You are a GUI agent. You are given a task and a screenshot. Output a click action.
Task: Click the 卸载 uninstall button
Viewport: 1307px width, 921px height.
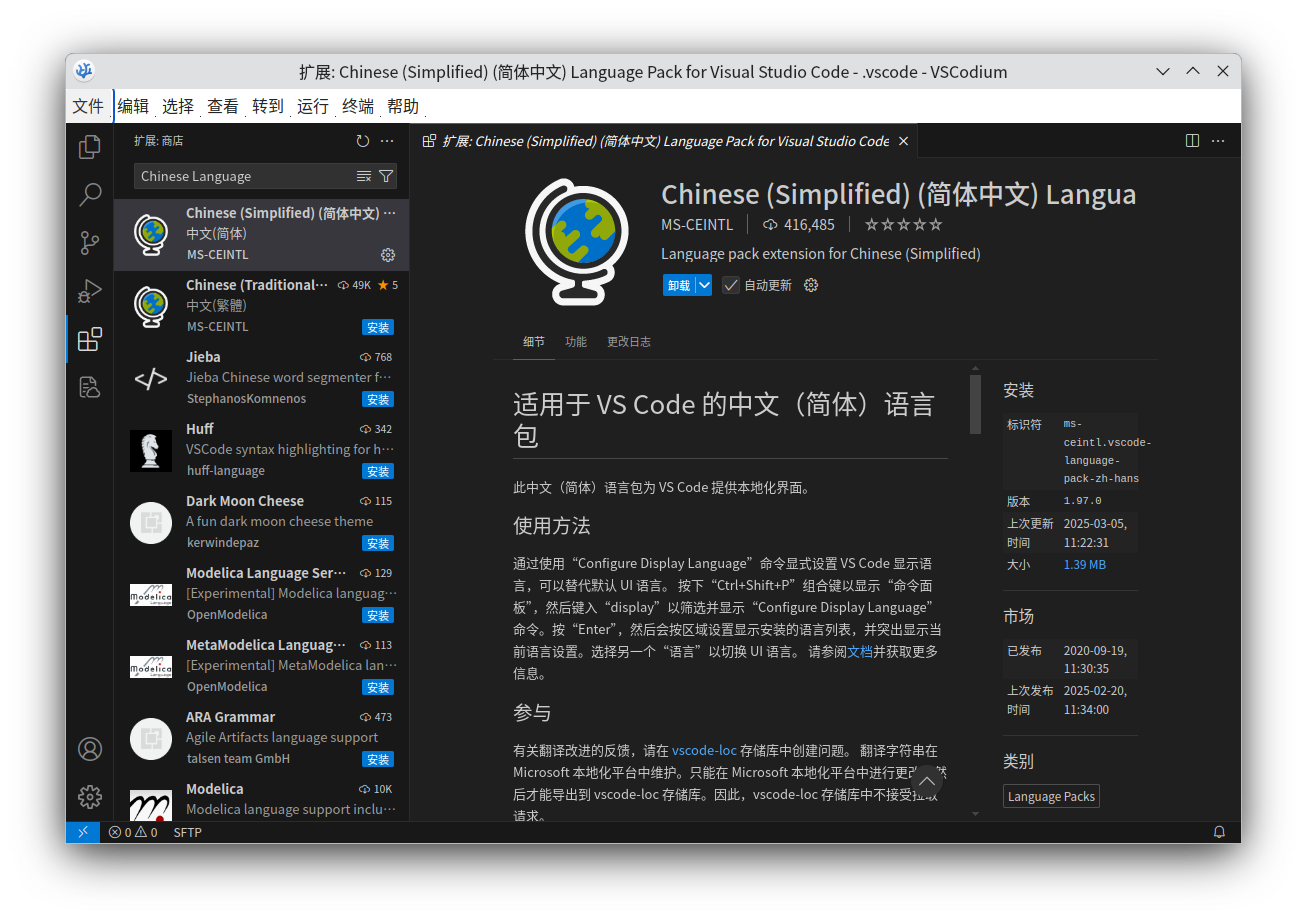pyautogui.click(x=679, y=285)
